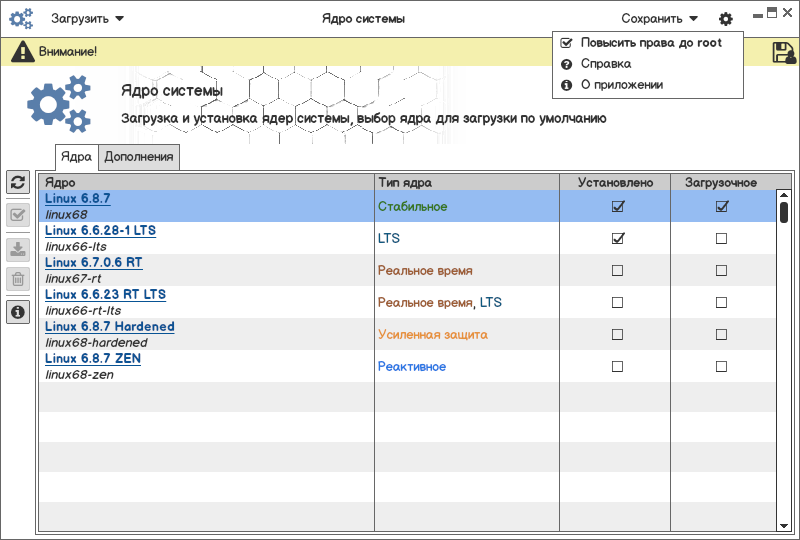Choose О приложении from the menu
The width and height of the screenshot is (800, 540).
point(621,85)
